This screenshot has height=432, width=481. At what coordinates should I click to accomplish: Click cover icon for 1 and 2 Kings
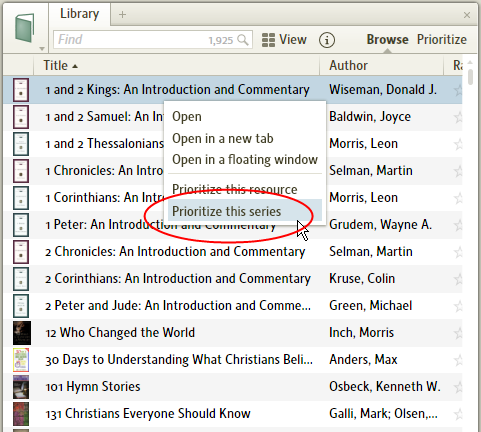[21, 90]
